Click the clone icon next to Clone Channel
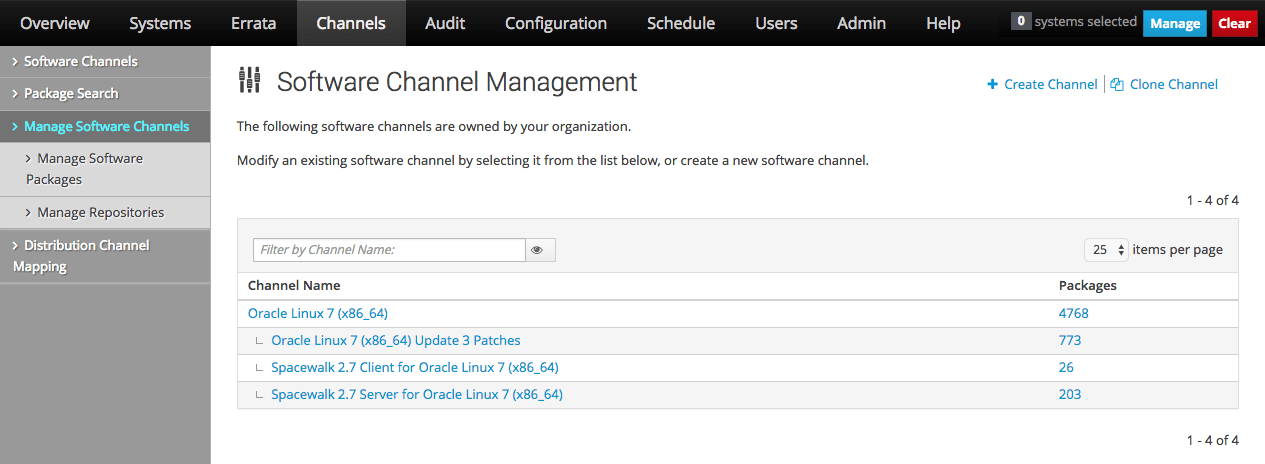Image resolution: width=1265 pixels, height=464 pixels. pos(1117,85)
